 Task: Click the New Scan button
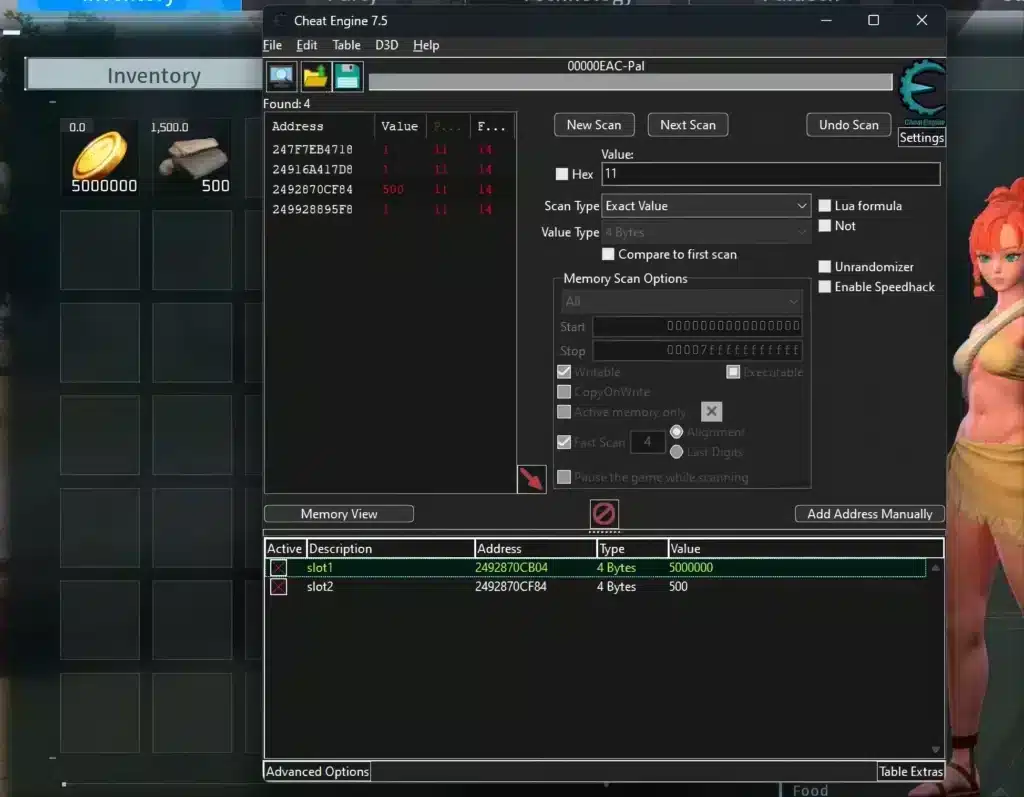[594, 125]
